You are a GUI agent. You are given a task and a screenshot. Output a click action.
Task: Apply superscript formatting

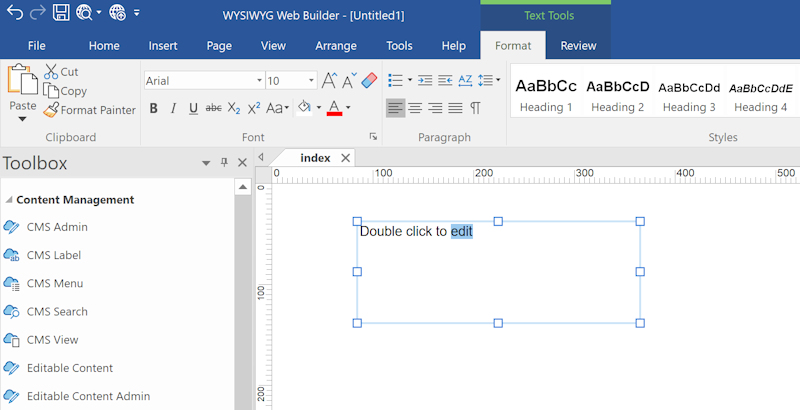[x=254, y=108]
